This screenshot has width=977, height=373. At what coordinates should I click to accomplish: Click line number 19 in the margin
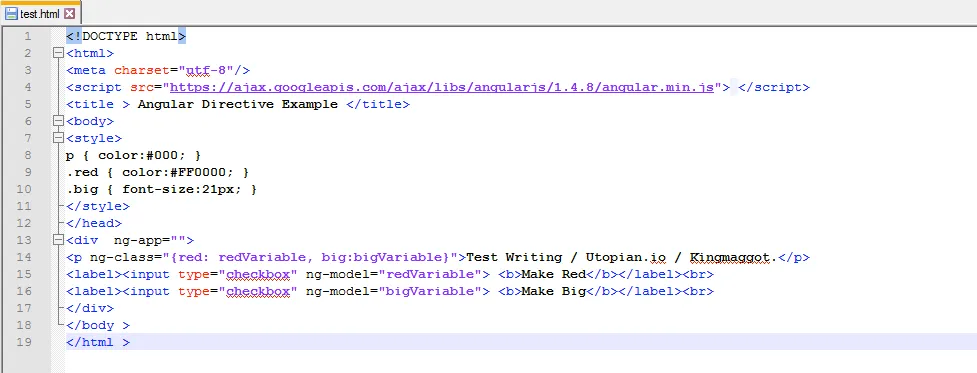click(x=23, y=342)
